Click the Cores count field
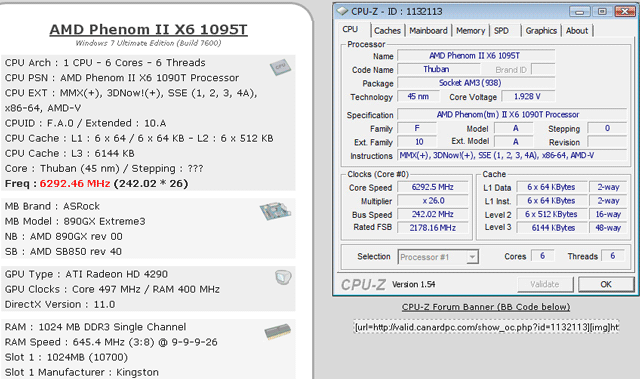Image resolution: width=640 pixels, height=379 pixels. click(x=542, y=256)
